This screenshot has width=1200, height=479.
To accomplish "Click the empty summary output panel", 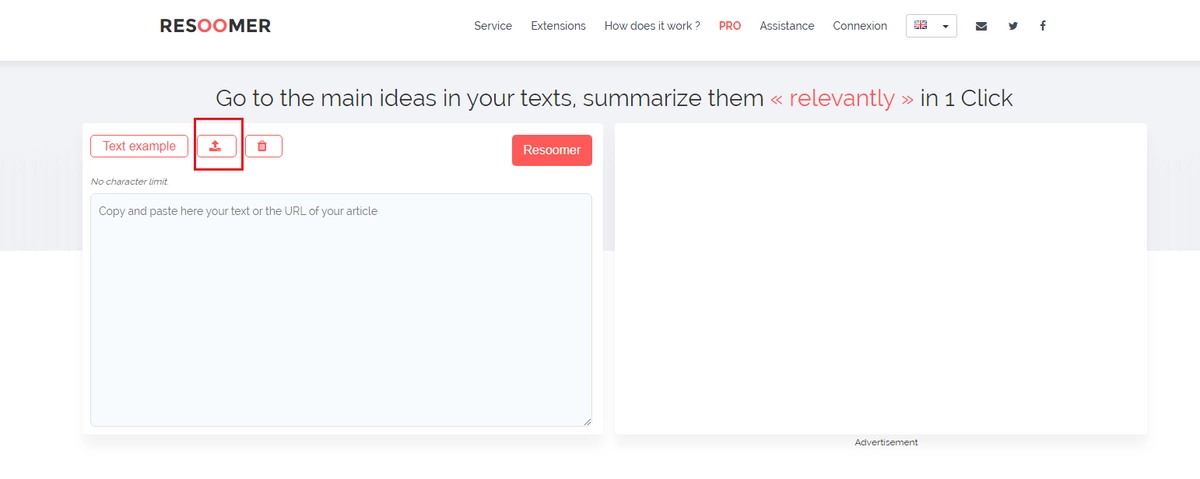I will (881, 278).
